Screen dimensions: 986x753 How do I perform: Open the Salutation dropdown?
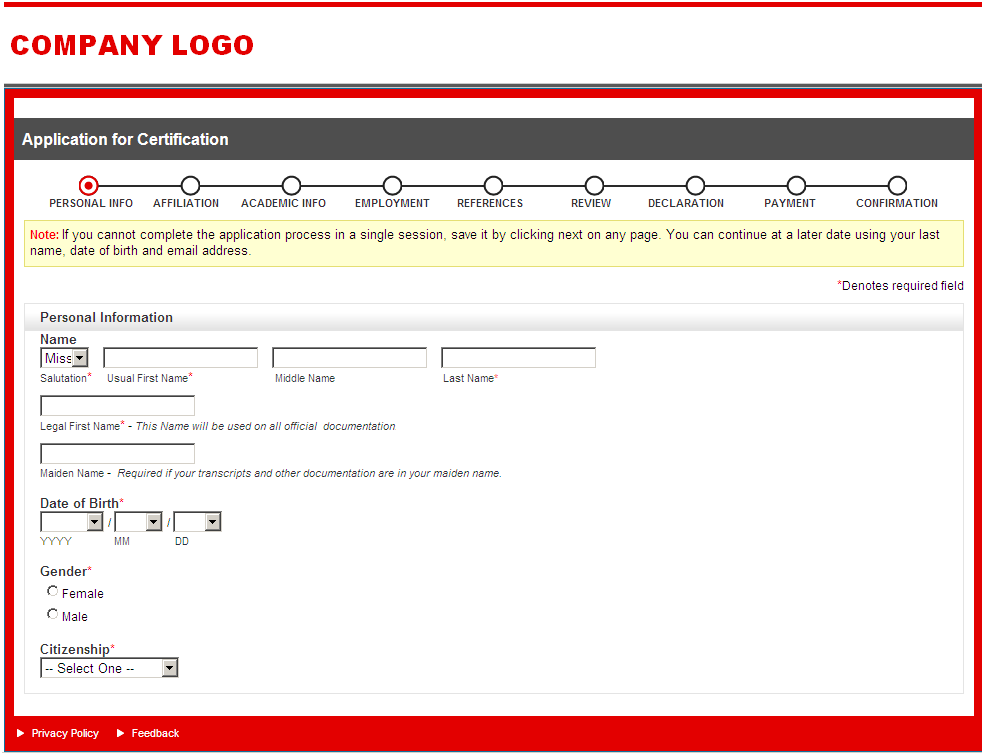click(x=64, y=358)
